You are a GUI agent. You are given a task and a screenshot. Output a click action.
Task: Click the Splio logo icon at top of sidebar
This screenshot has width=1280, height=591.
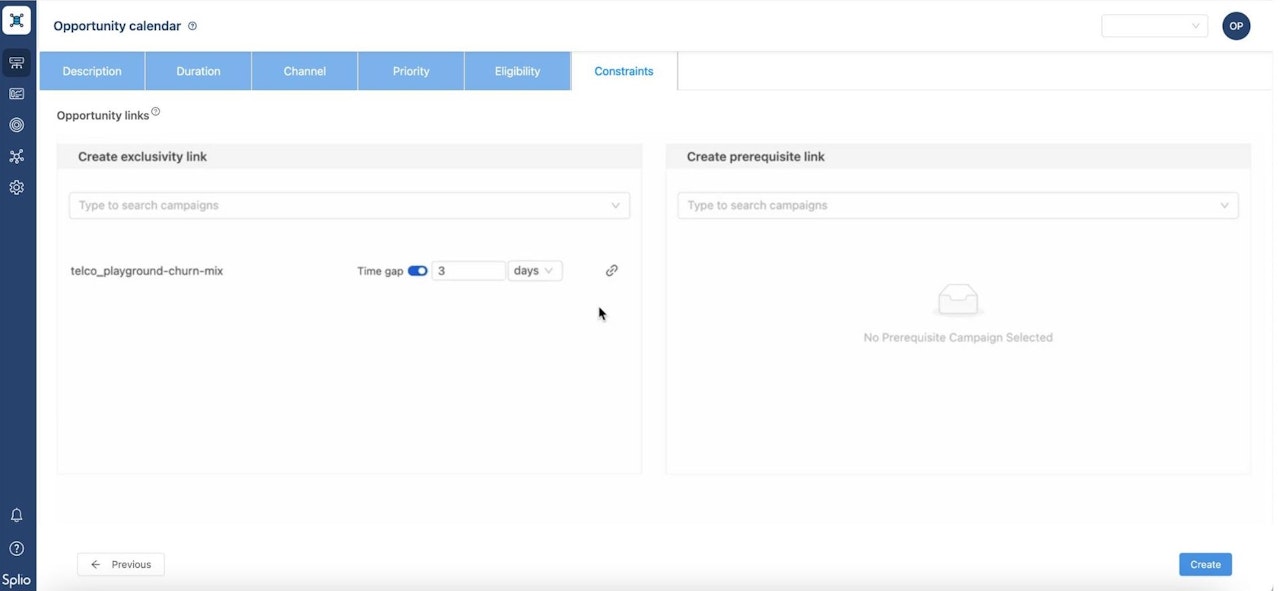17,20
